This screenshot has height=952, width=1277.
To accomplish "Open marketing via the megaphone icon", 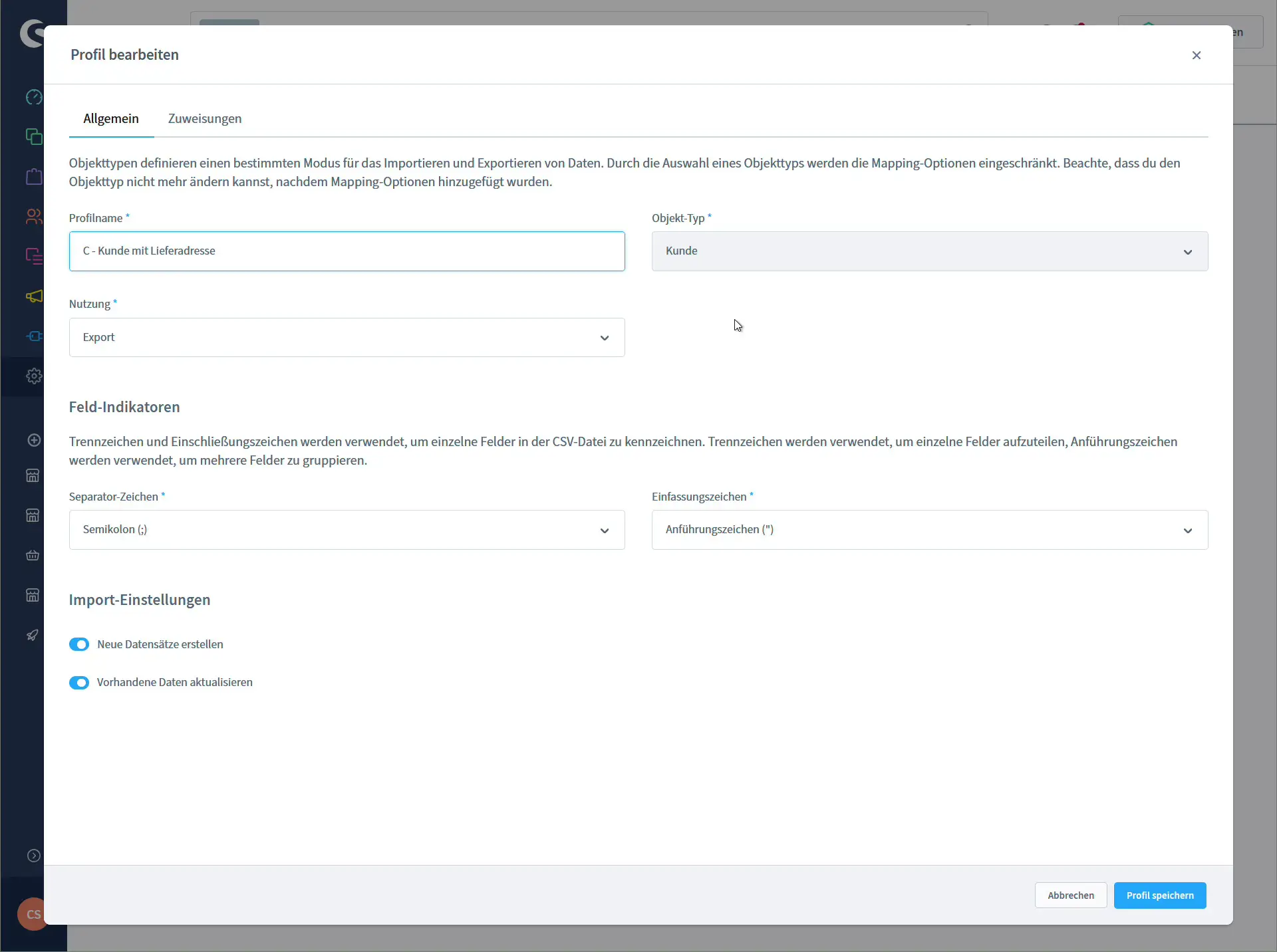I will [33, 297].
